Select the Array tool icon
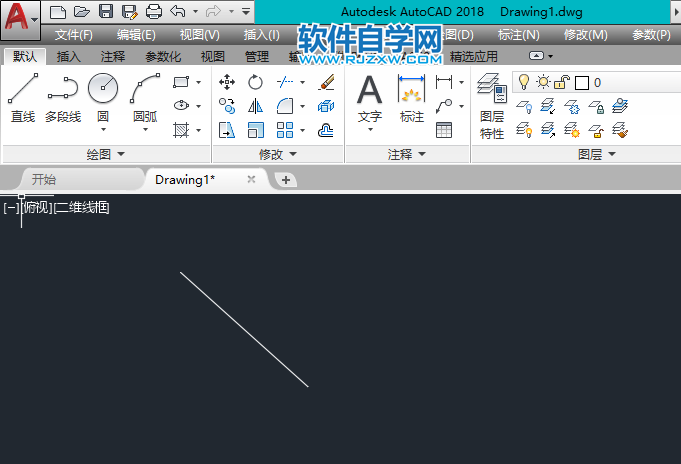681x464 pixels. point(285,130)
